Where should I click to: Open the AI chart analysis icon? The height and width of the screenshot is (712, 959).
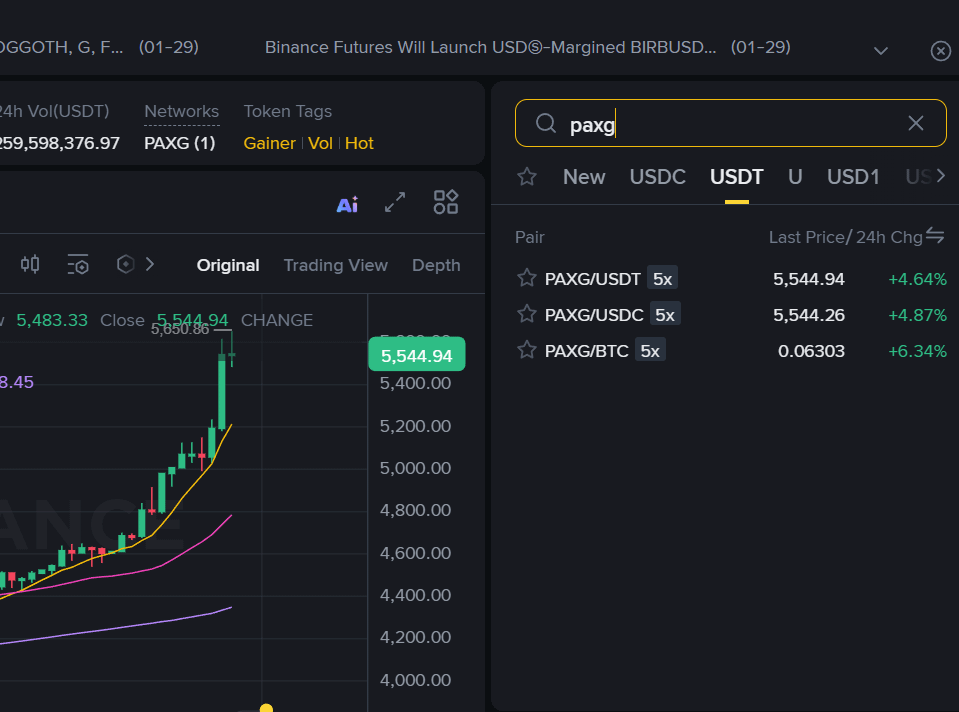point(347,204)
